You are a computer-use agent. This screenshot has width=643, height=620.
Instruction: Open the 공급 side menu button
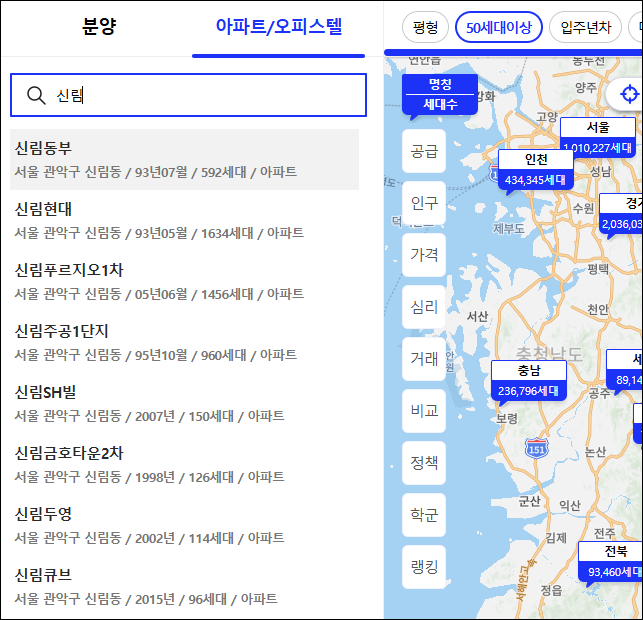pos(424,151)
